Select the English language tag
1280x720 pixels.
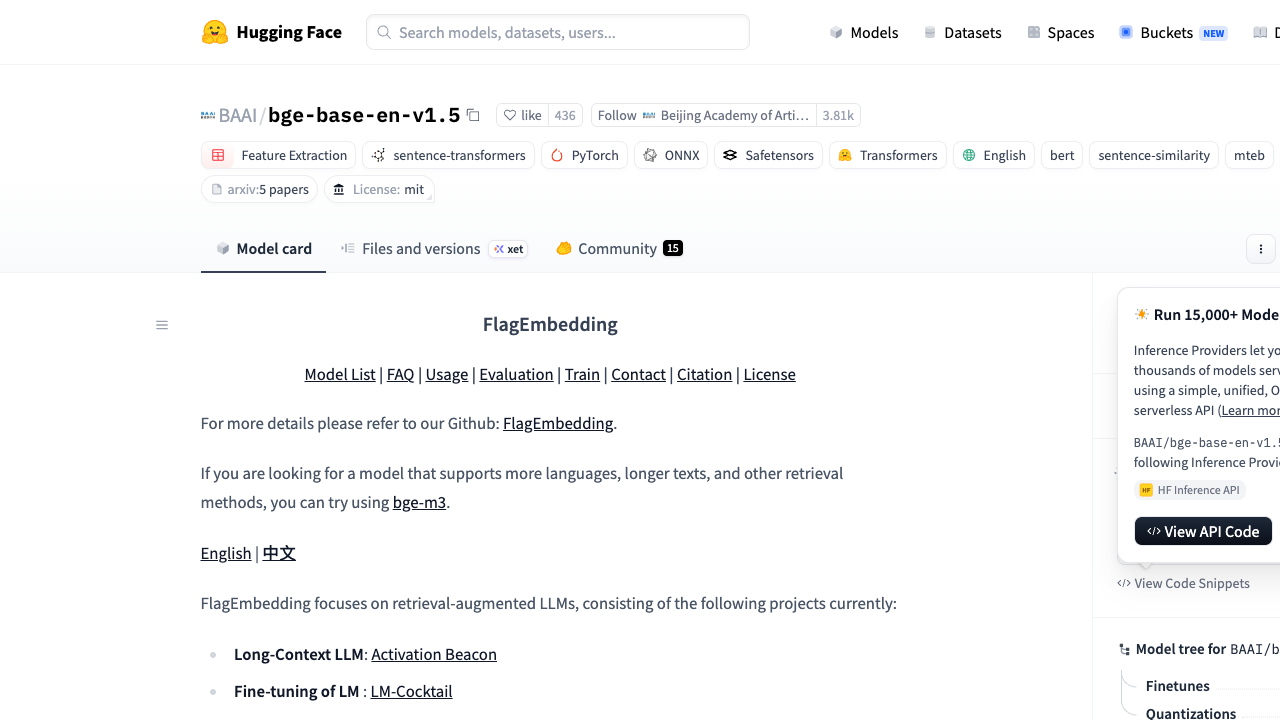pos(994,155)
